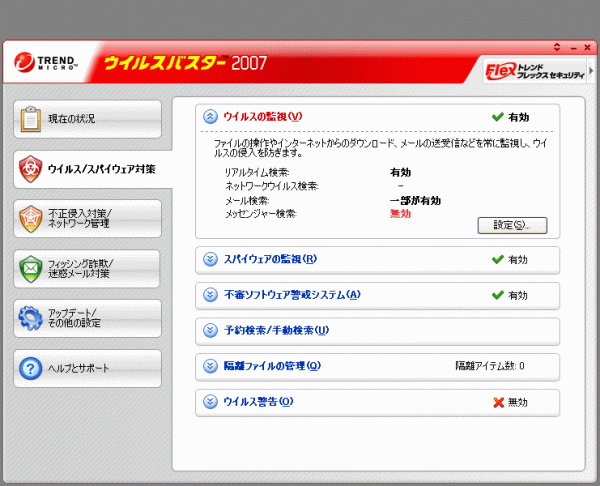Click the red 無効 status for メッセンジャー検索
This screenshot has width=600, height=486.
[400, 214]
